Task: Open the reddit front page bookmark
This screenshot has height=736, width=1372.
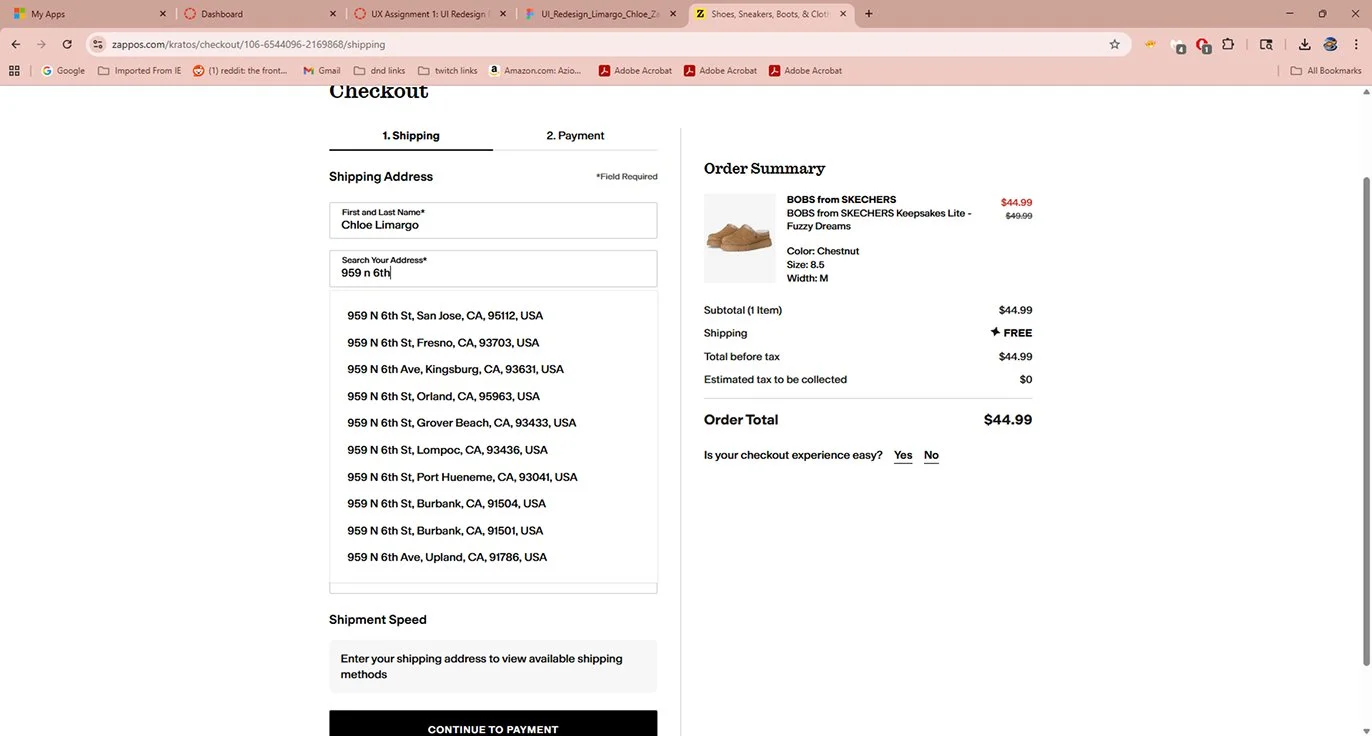Action: [240, 71]
